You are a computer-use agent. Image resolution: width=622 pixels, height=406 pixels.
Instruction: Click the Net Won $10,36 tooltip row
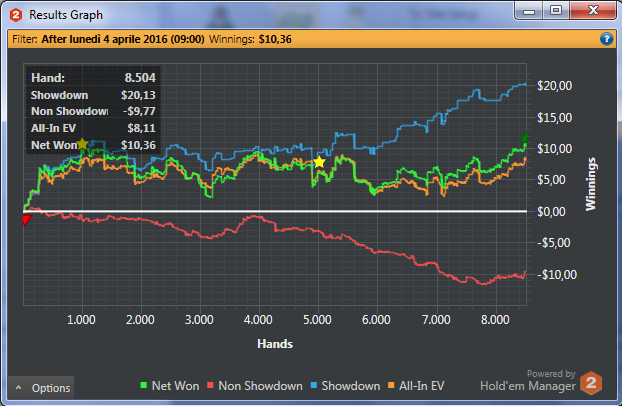[93, 145]
